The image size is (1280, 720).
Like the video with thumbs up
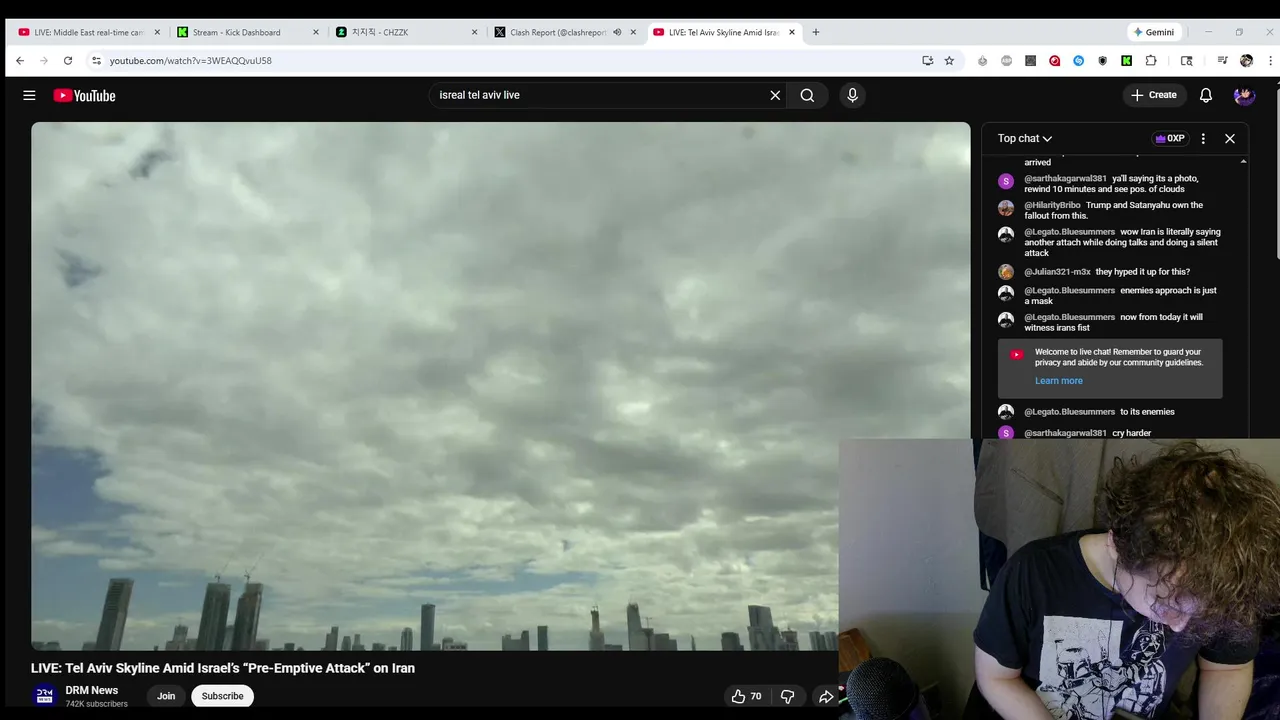[x=746, y=696]
